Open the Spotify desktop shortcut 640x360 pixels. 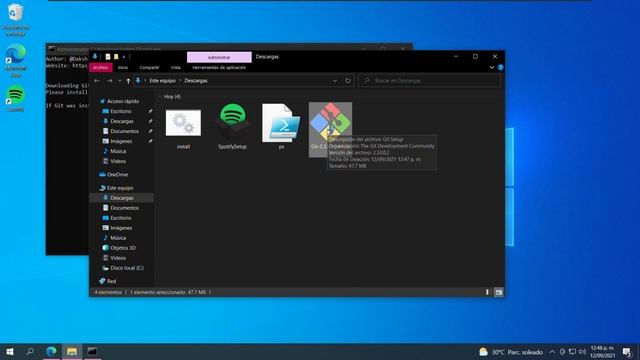(16, 98)
